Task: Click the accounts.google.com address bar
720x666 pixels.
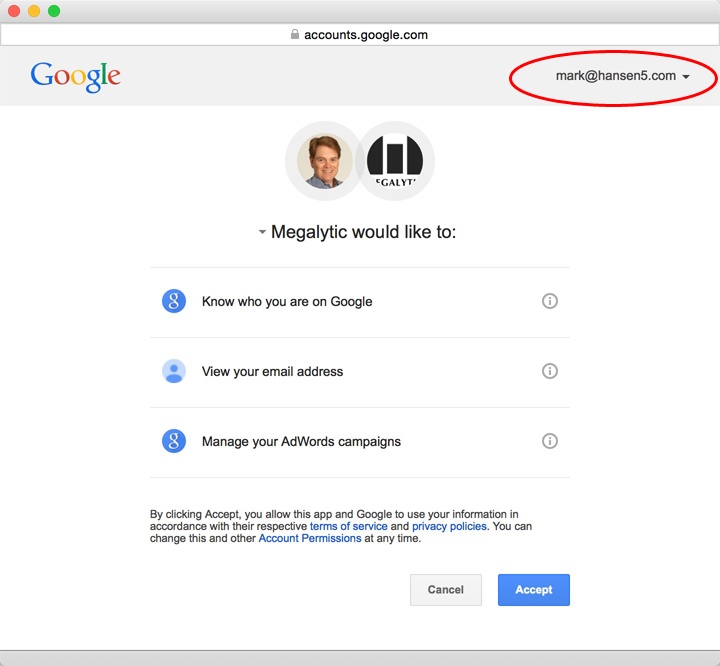Action: click(x=360, y=35)
